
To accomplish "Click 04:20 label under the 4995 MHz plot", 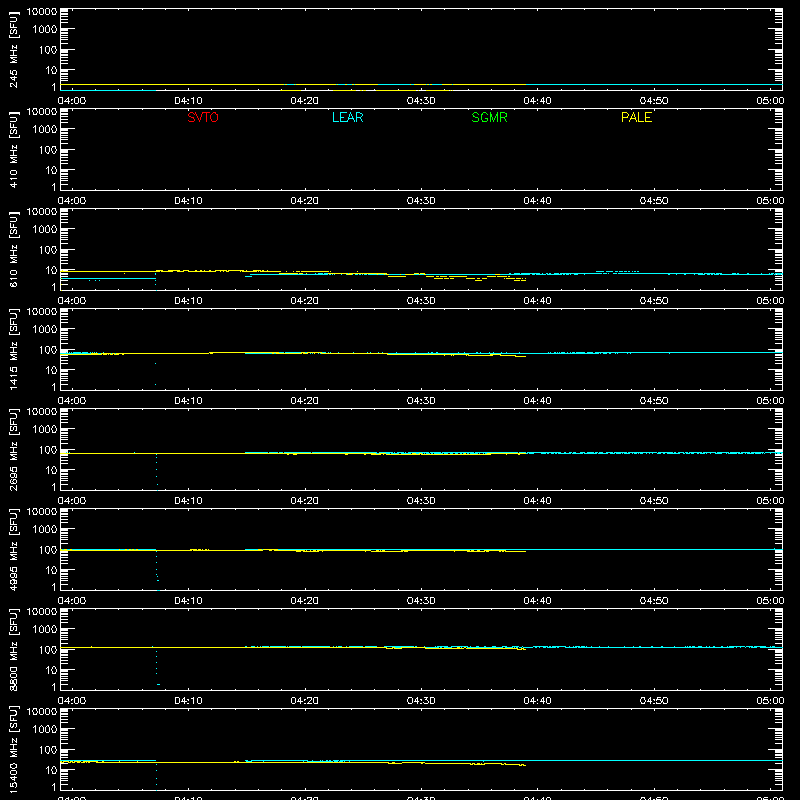I will point(305,601).
